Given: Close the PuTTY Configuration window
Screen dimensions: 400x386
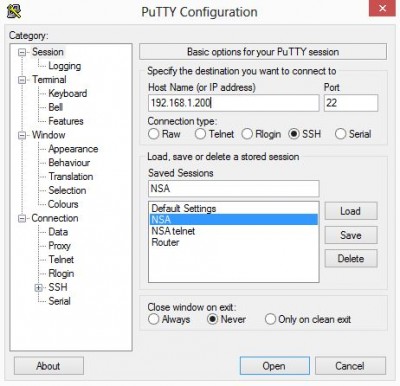Looking at the screenshot, I should [382, 8].
